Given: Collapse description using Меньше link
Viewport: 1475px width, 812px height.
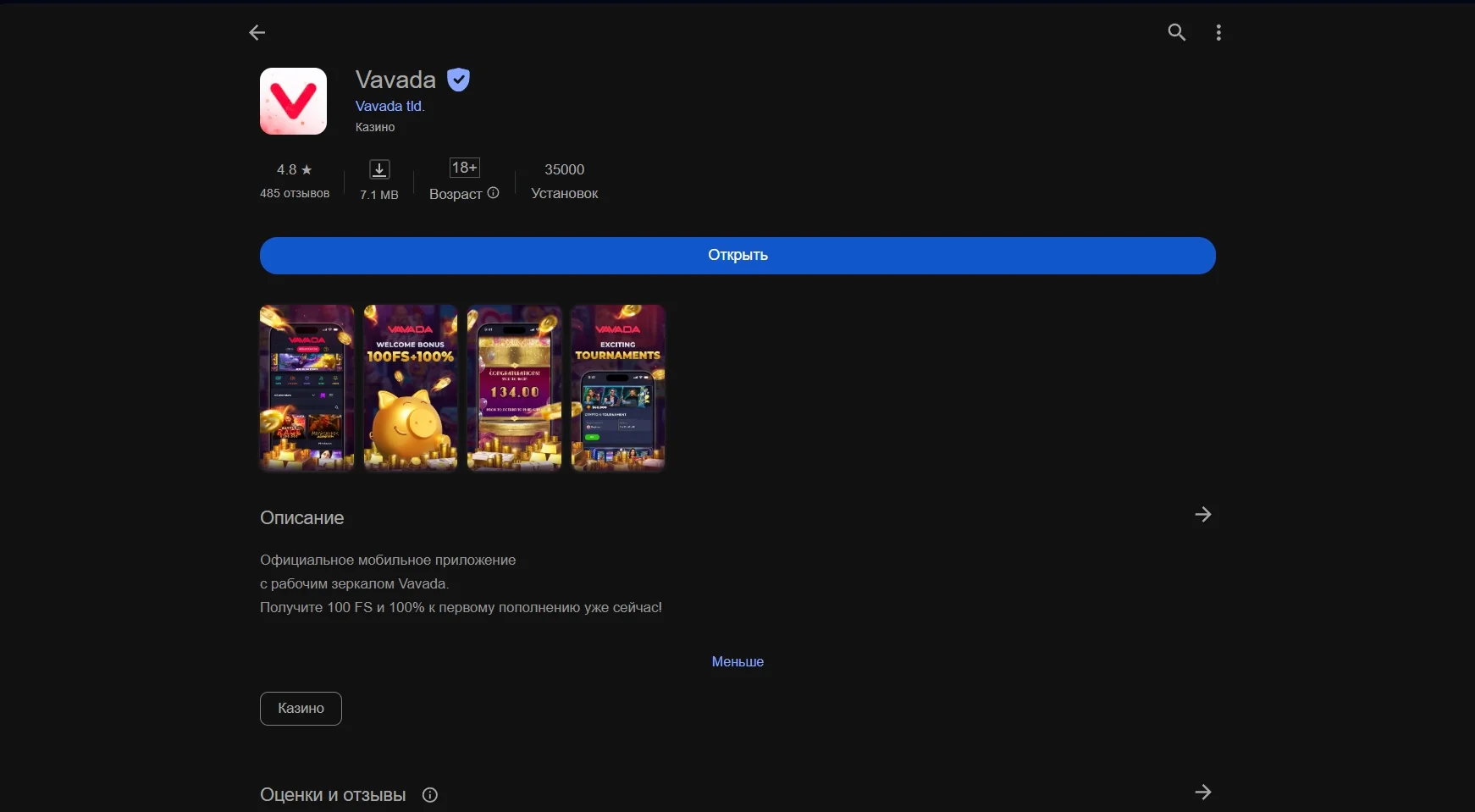Looking at the screenshot, I should click(x=737, y=661).
